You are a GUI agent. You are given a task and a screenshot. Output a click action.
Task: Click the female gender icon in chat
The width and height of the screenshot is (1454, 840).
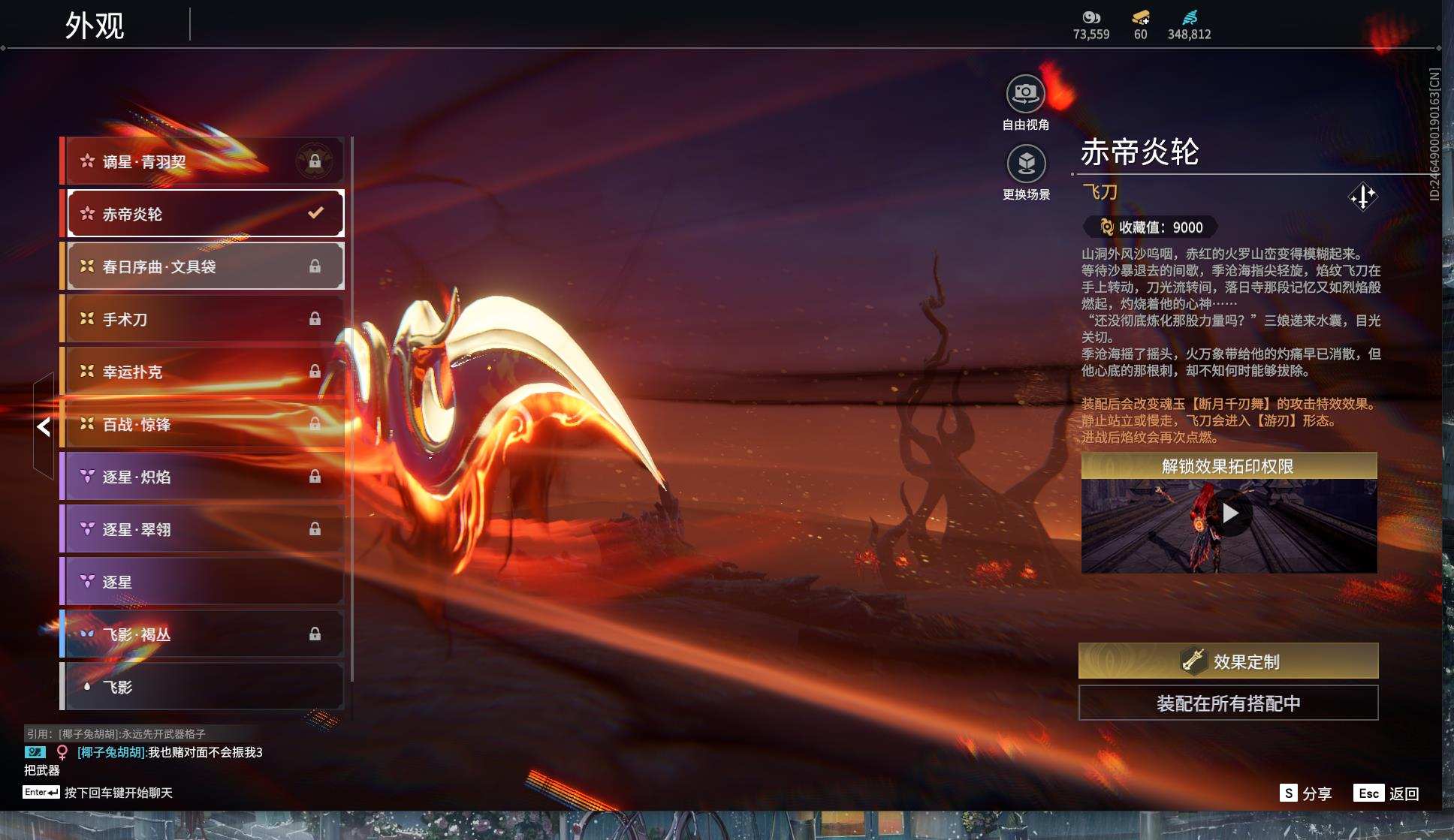tap(62, 752)
